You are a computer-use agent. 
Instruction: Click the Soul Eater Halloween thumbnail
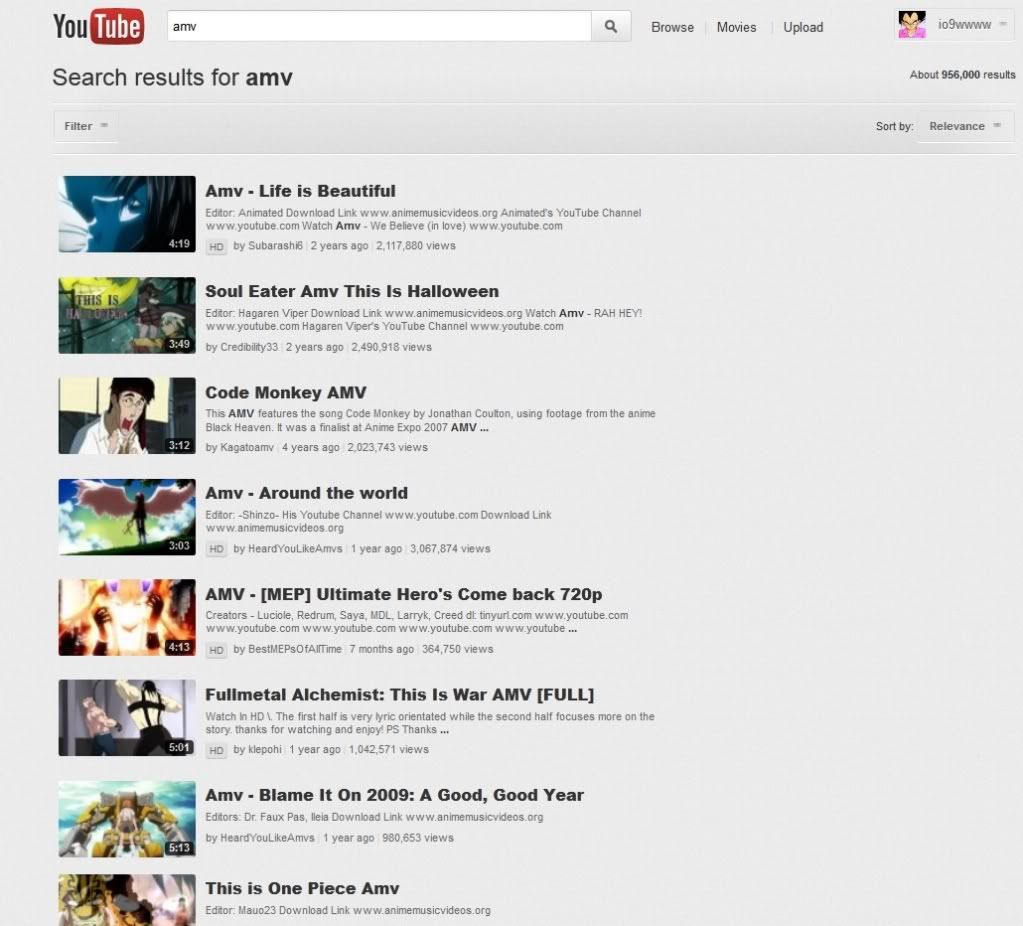(127, 315)
